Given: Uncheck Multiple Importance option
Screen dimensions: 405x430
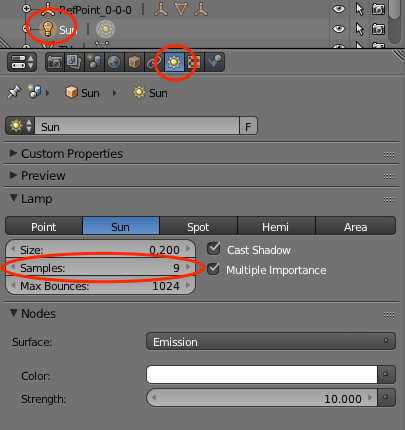Looking at the screenshot, I should pos(214,269).
